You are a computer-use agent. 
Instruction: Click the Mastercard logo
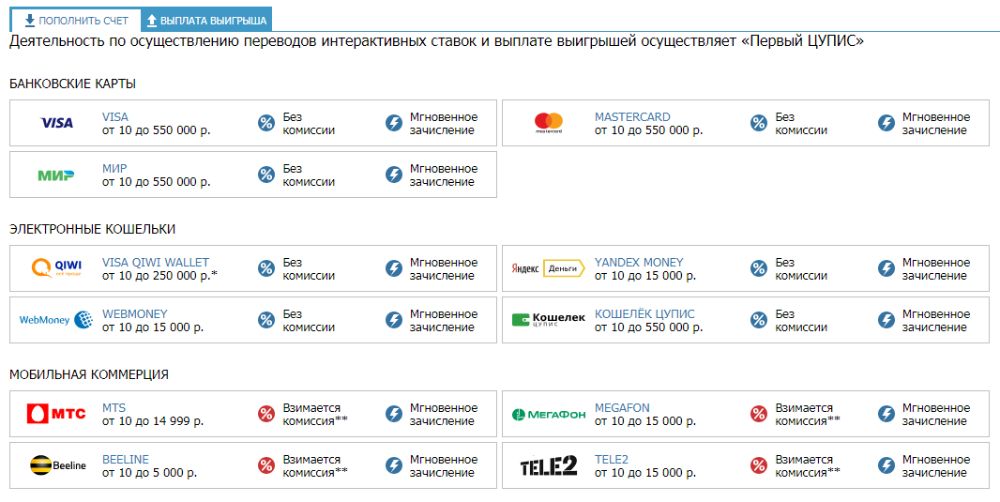coord(548,122)
